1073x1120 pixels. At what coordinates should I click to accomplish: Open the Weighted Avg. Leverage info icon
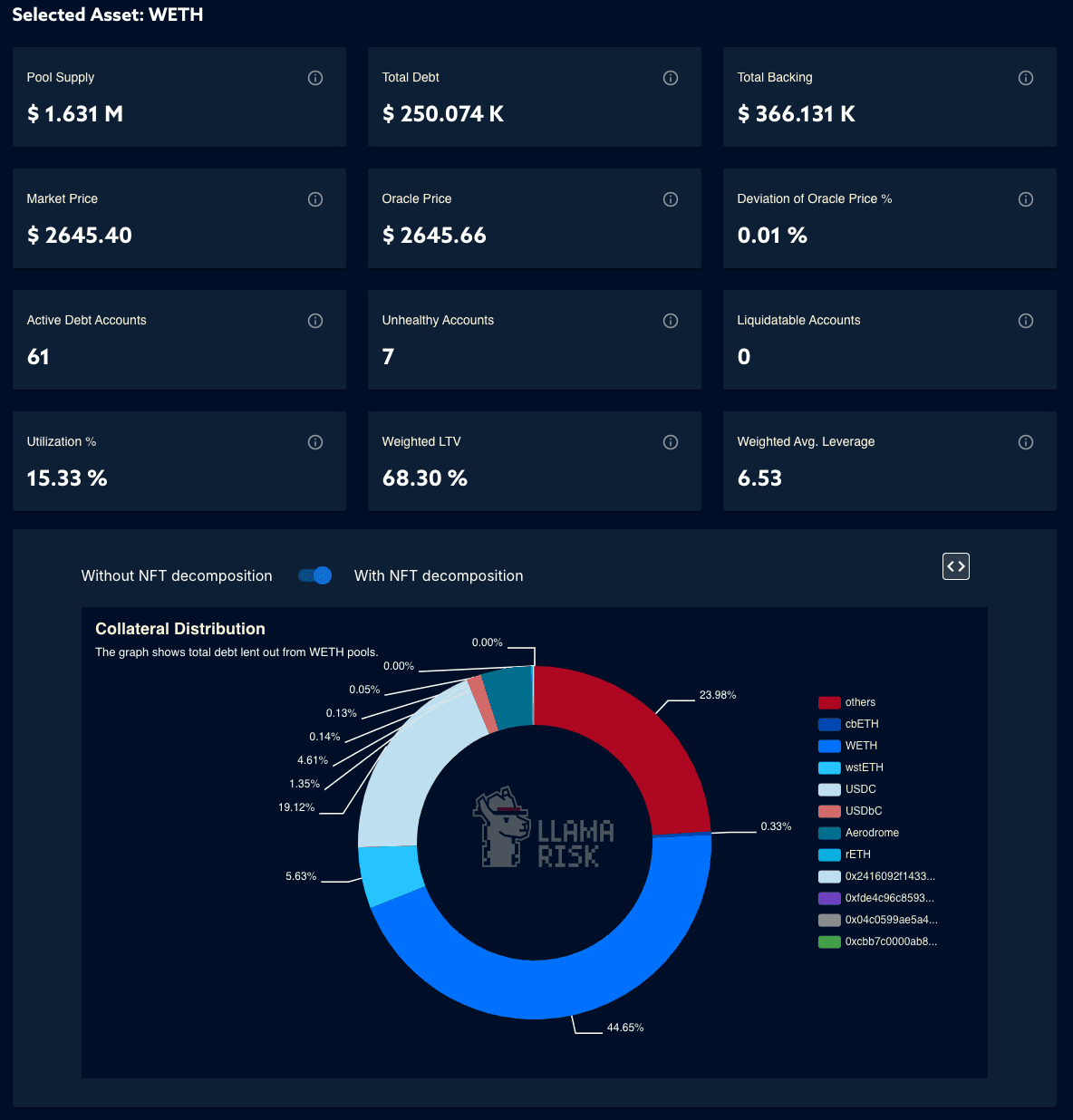pos(1026,442)
